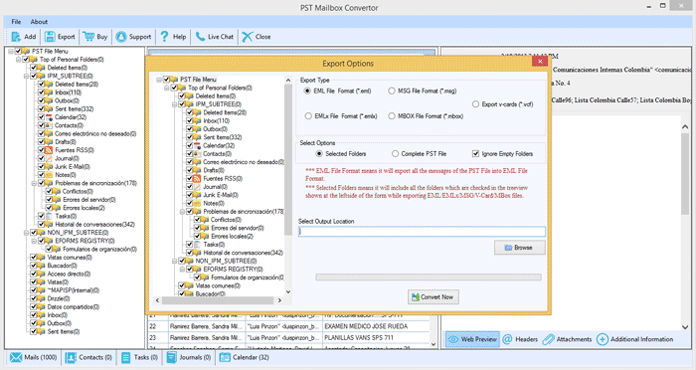Screen dimensions: 696x370
Task: Select EMLx File Format radio button
Action: (x=308, y=116)
